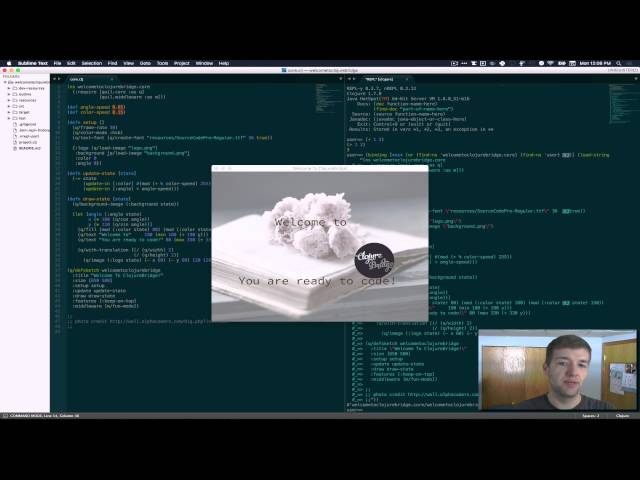
Task: Click the ClojureBridge logo in sketch window
Action: 374,261
